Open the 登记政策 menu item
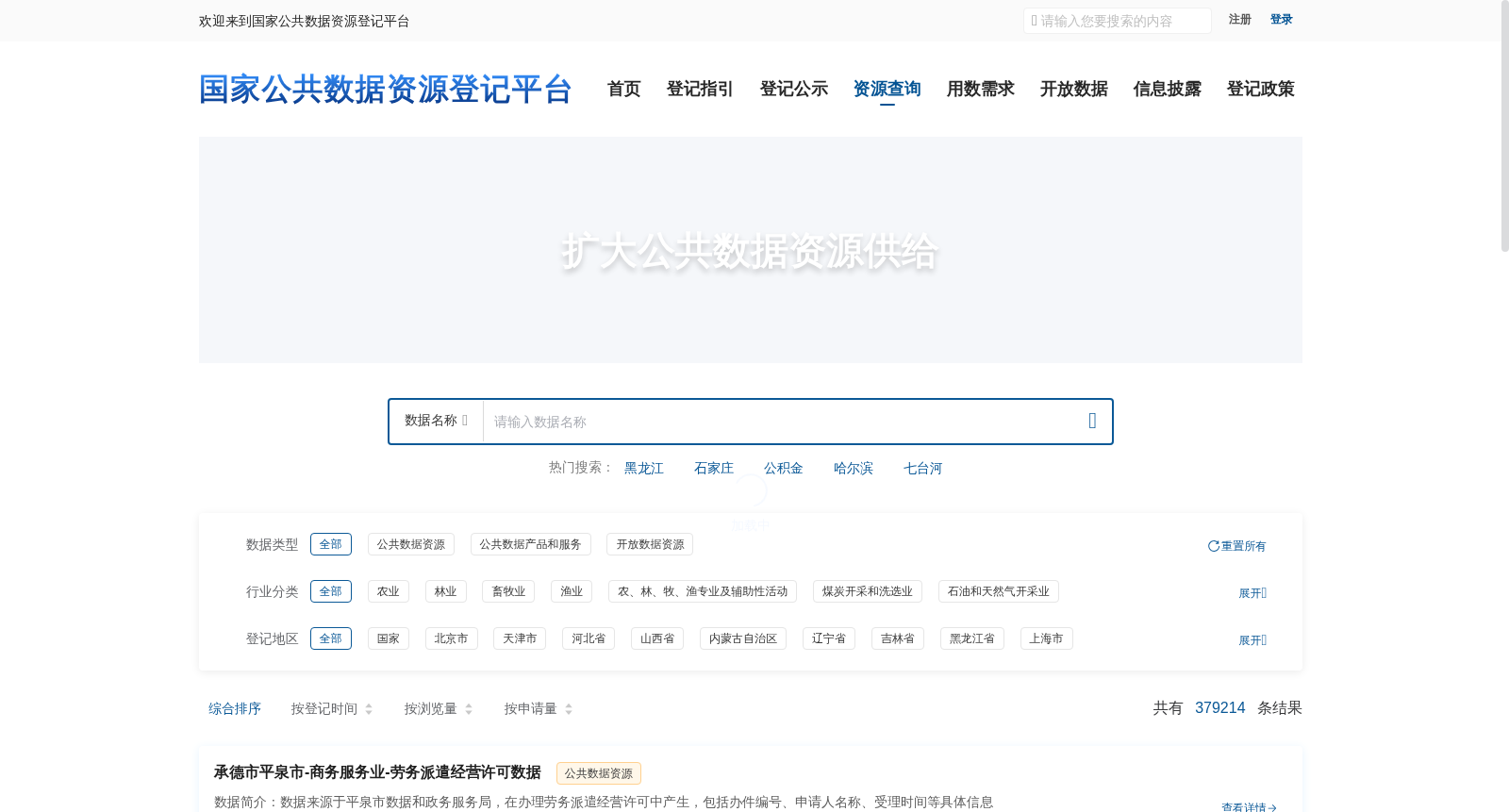1509x812 pixels. coord(1260,89)
